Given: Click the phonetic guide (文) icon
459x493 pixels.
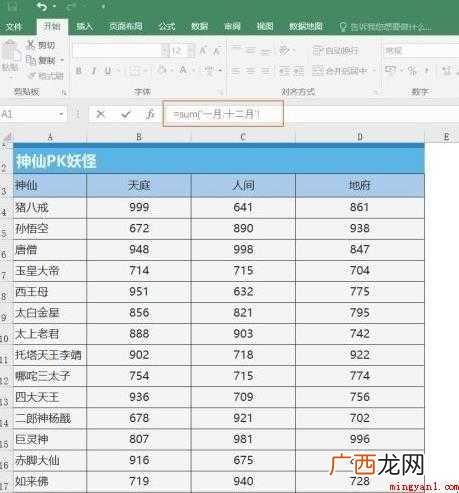Looking at the screenshot, I should click(209, 70).
